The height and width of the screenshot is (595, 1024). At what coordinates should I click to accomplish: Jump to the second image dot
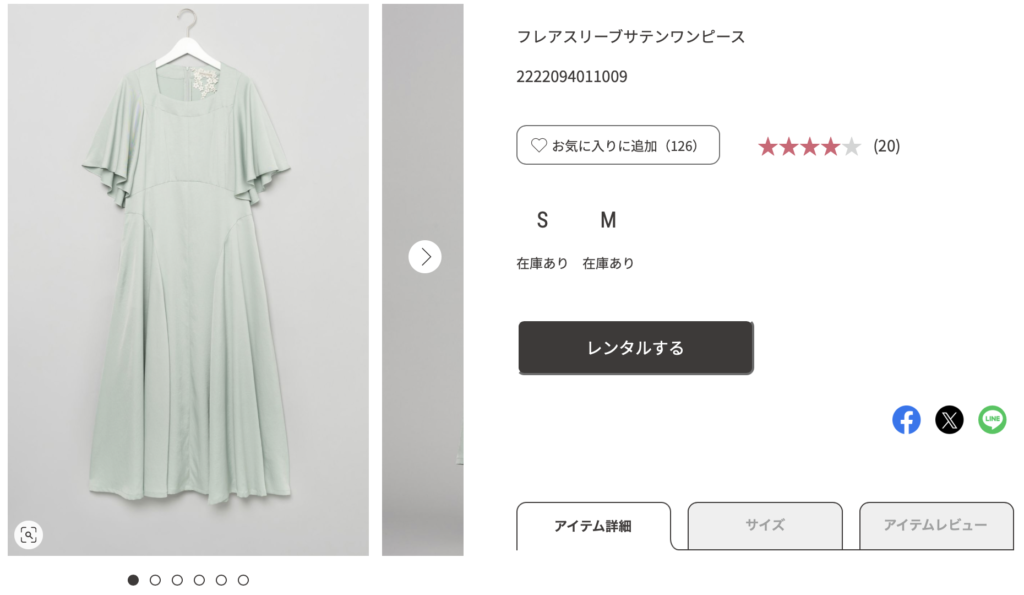[x=155, y=580]
